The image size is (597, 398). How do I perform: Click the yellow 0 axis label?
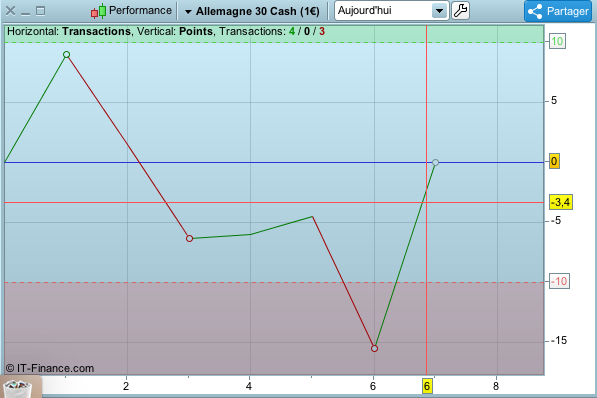pyautogui.click(x=554, y=161)
